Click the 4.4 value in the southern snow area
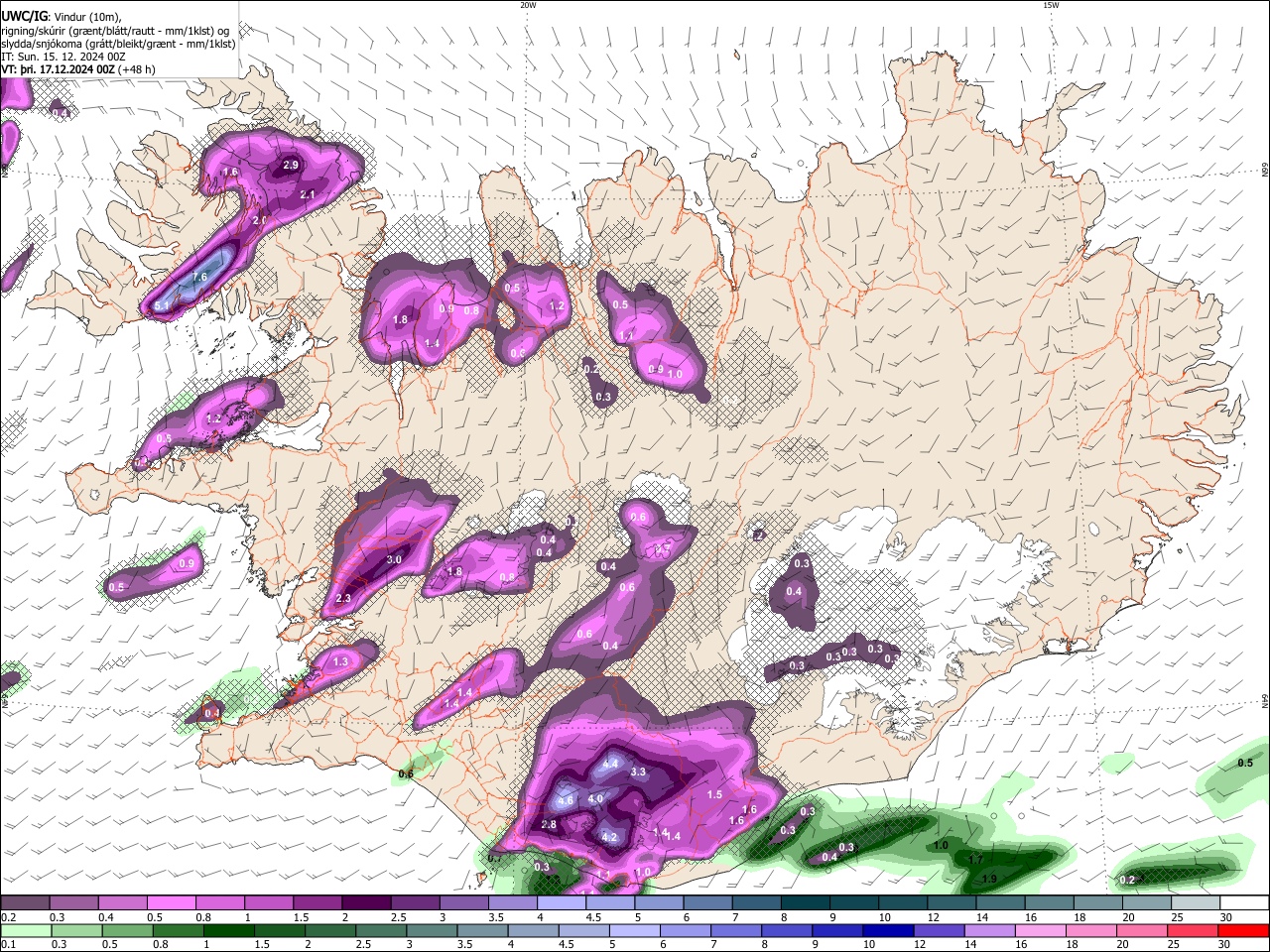The image size is (1270, 952). (611, 764)
